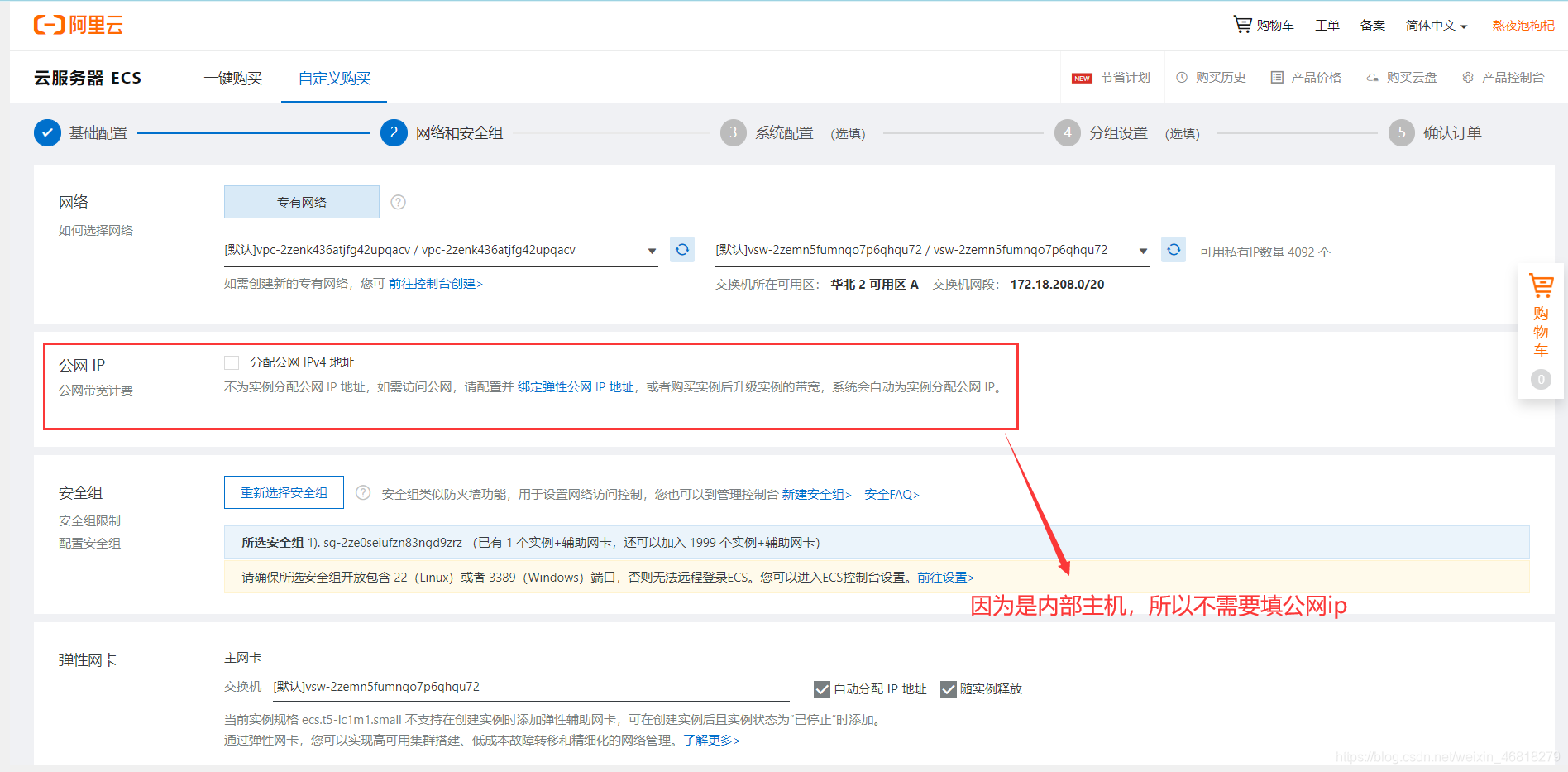
Task: Click step 2 circle 网络和安全组
Action: (x=394, y=133)
